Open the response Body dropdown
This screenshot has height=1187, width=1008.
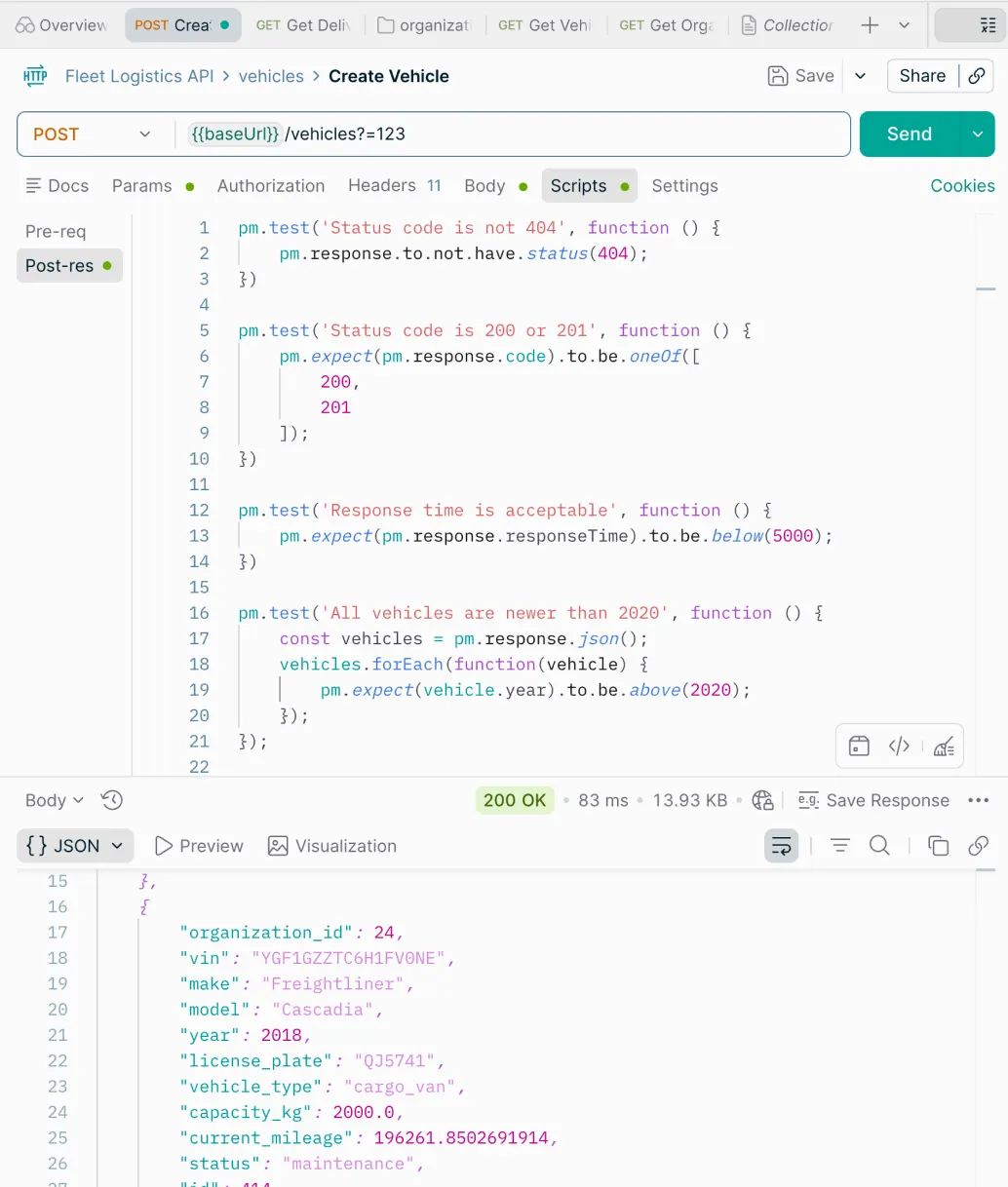pyautogui.click(x=55, y=800)
